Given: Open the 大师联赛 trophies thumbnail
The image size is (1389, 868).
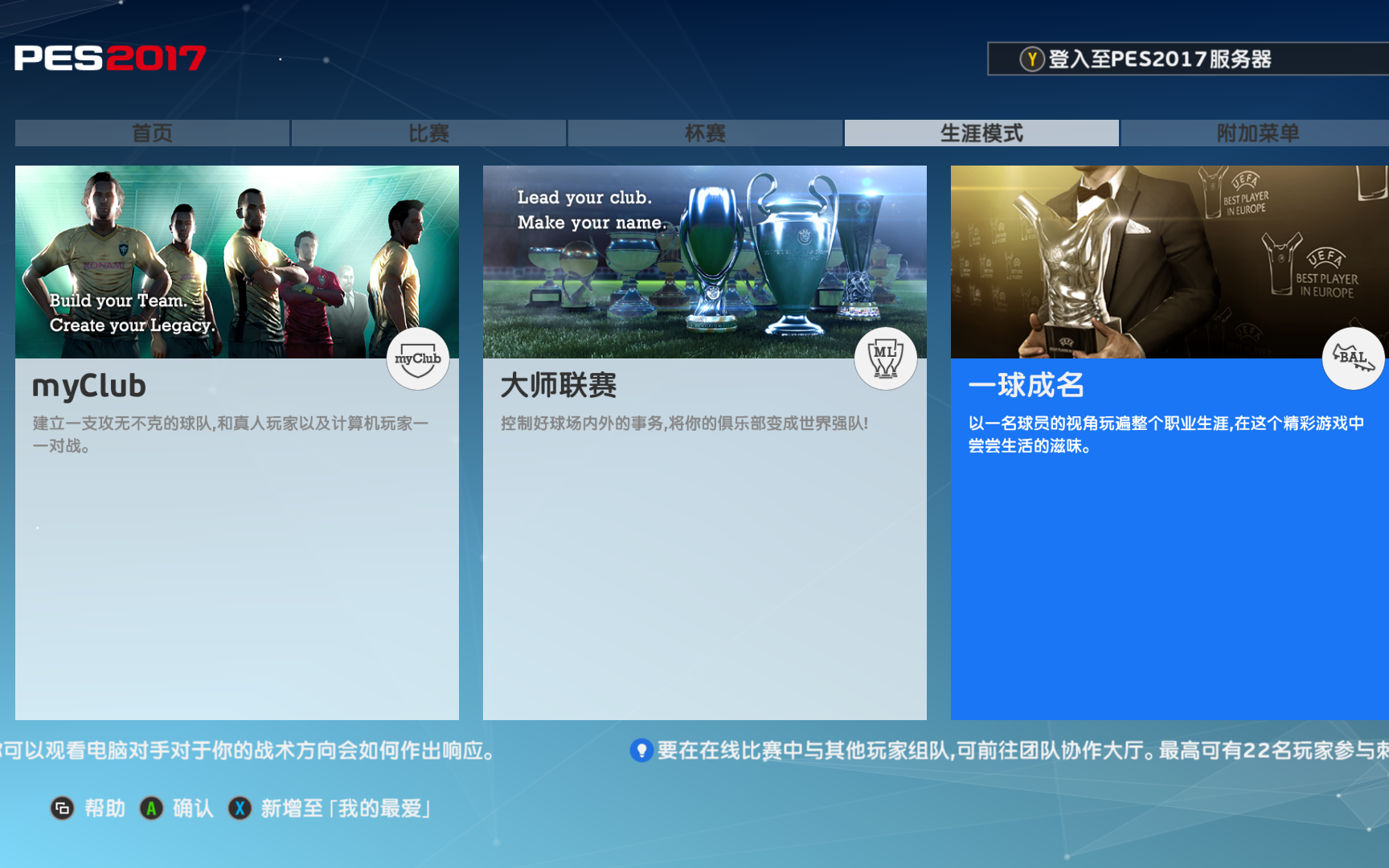Looking at the screenshot, I should (705, 262).
